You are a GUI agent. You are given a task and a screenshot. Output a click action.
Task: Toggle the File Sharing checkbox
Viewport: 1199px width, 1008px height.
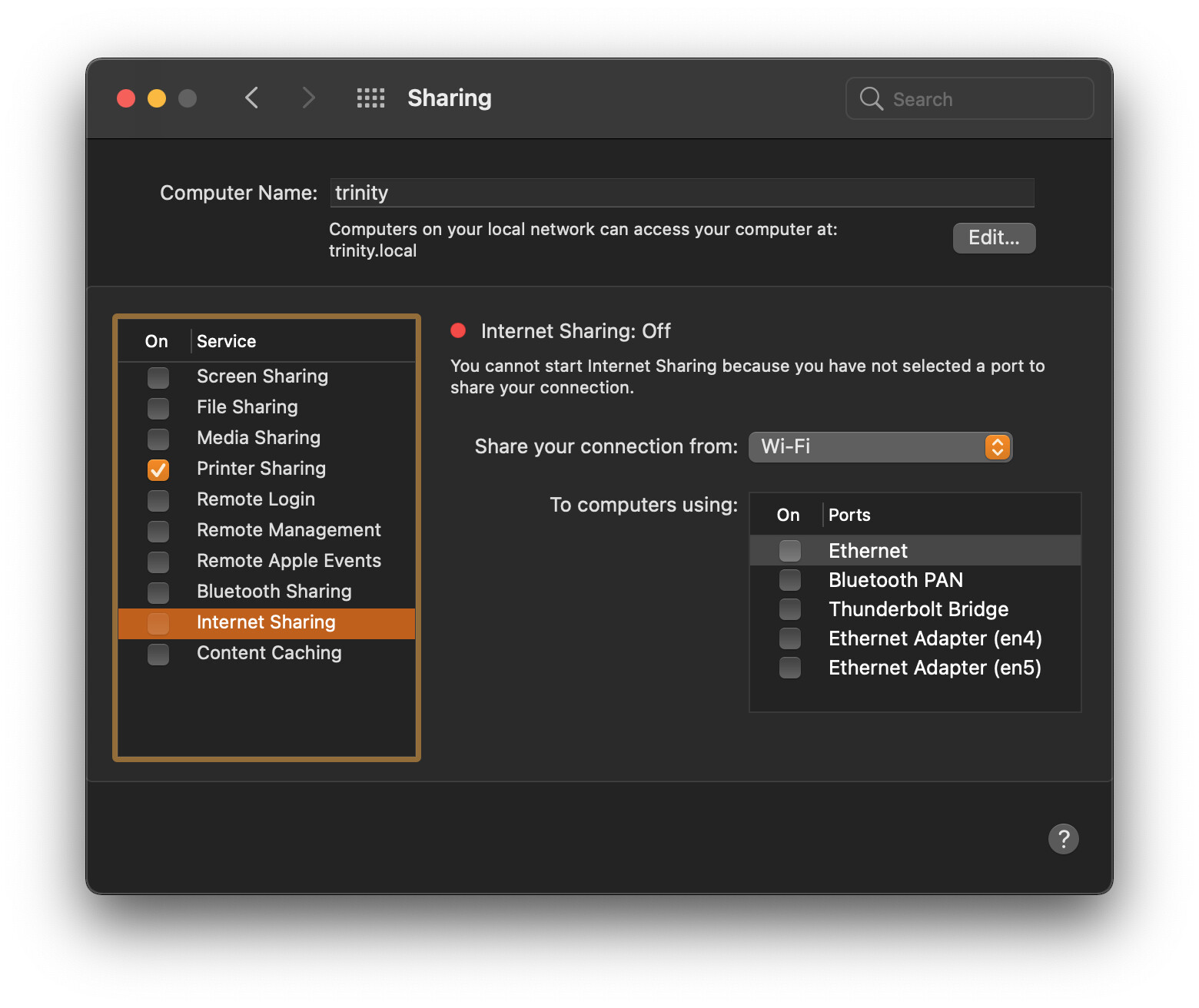pos(158,408)
